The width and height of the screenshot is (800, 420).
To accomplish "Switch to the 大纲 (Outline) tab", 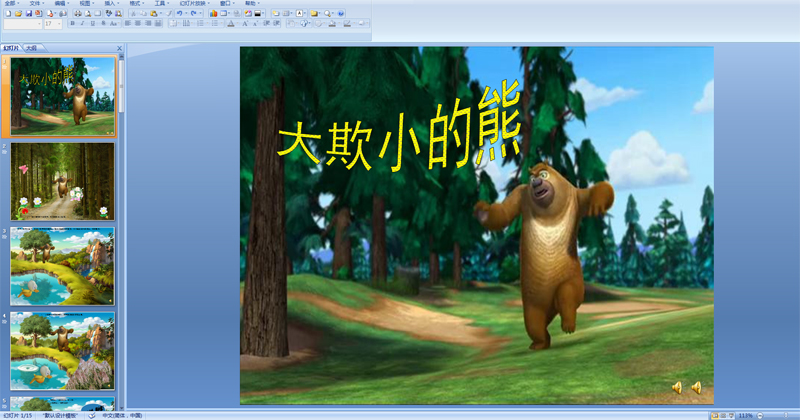I will coord(32,48).
